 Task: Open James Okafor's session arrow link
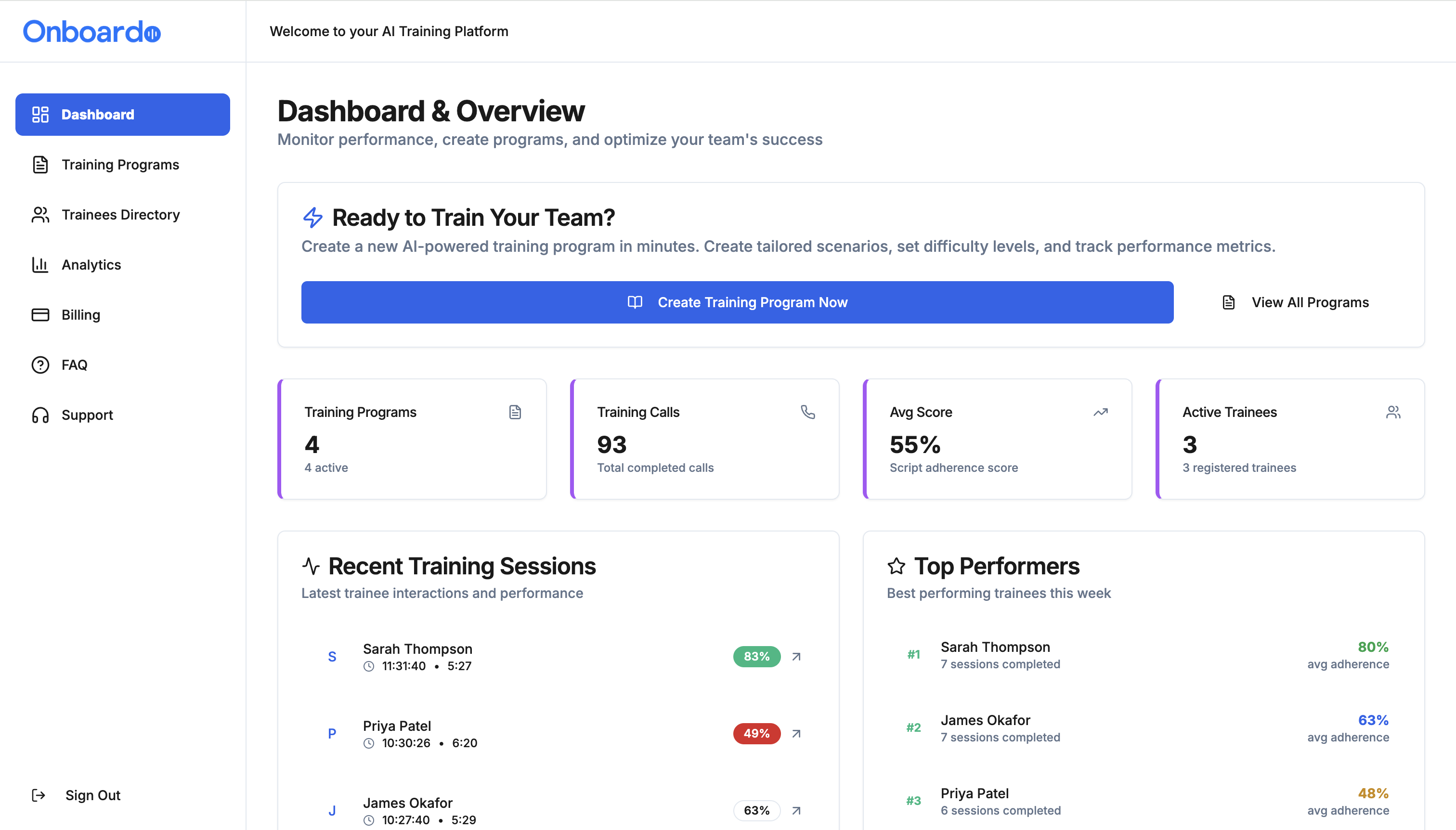pos(796,811)
